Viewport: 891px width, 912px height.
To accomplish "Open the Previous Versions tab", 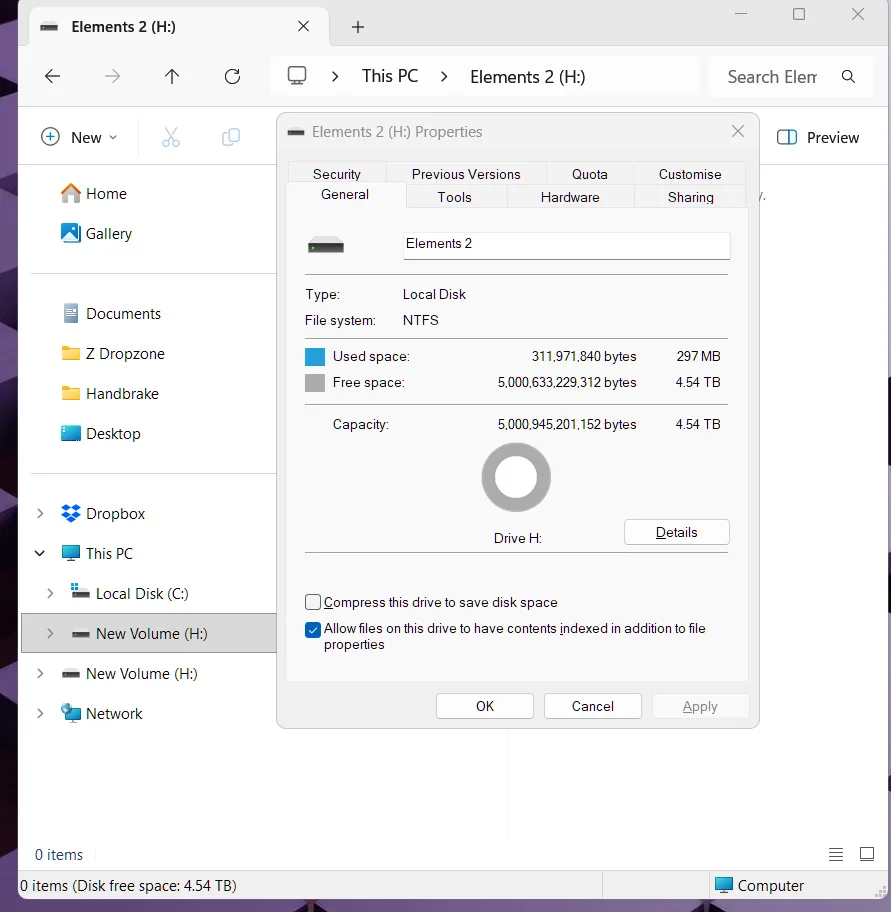I will (466, 174).
